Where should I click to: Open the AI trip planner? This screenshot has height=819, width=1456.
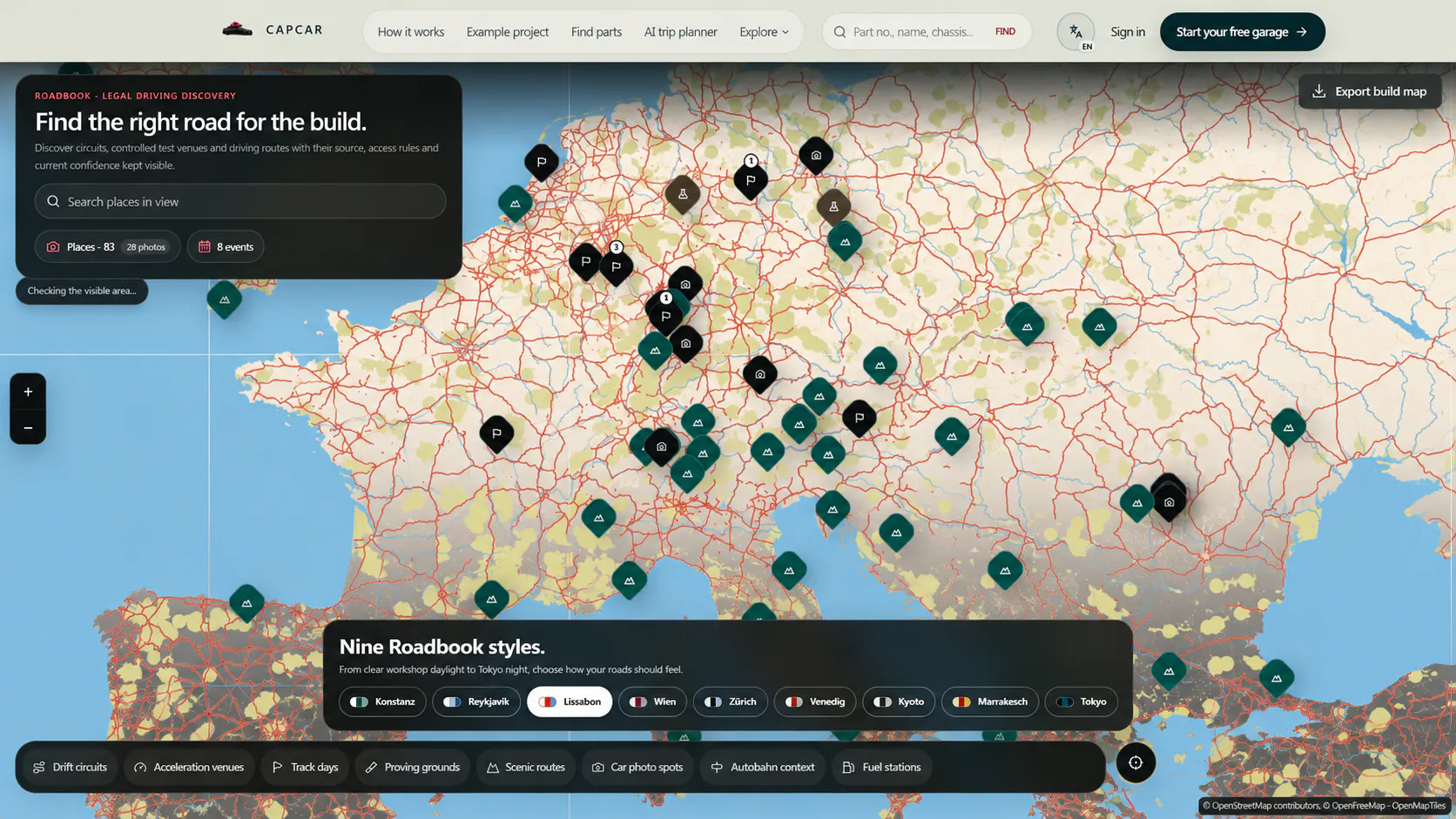[x=681, y=31]
